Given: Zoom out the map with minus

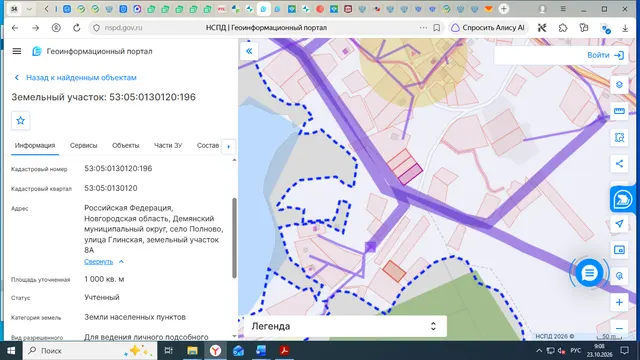Looking at the screenshot, I should (x=619, y=329).
